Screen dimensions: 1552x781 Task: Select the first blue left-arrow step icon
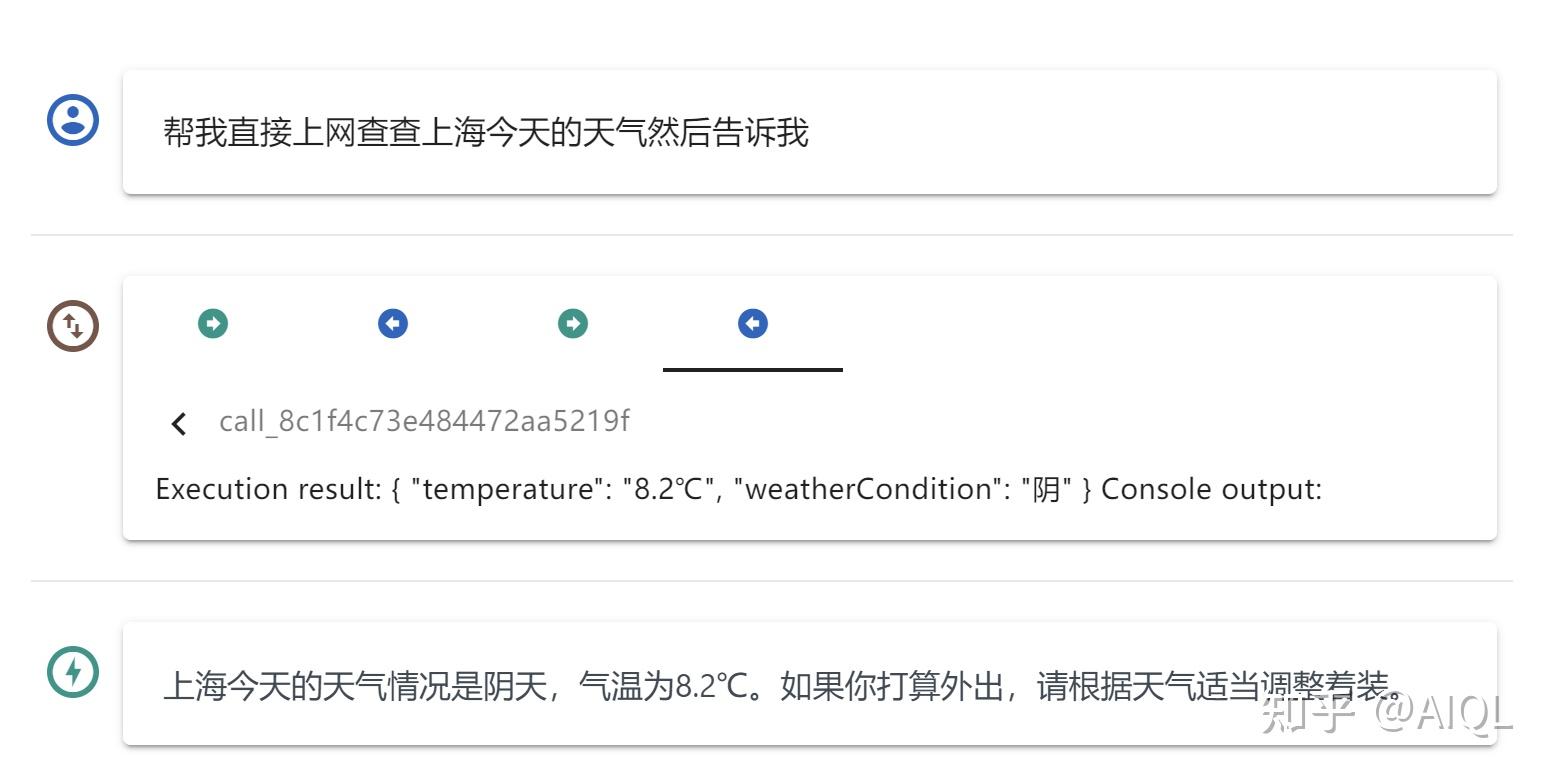point(392,322)
